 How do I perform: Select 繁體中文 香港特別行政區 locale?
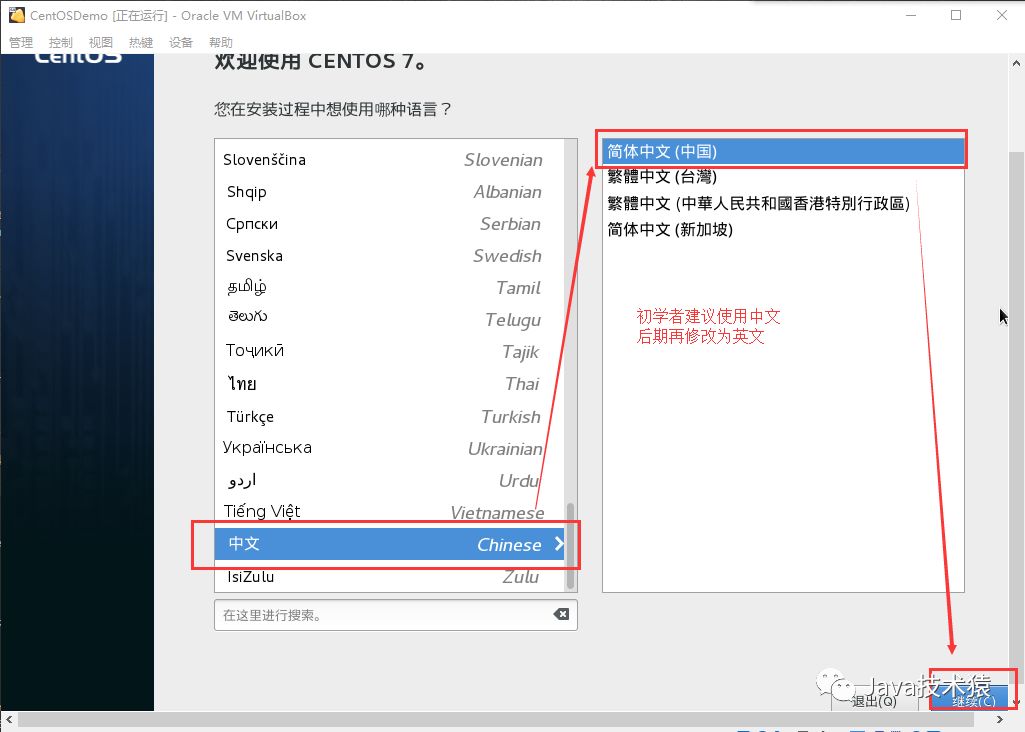tap(783, 203)
